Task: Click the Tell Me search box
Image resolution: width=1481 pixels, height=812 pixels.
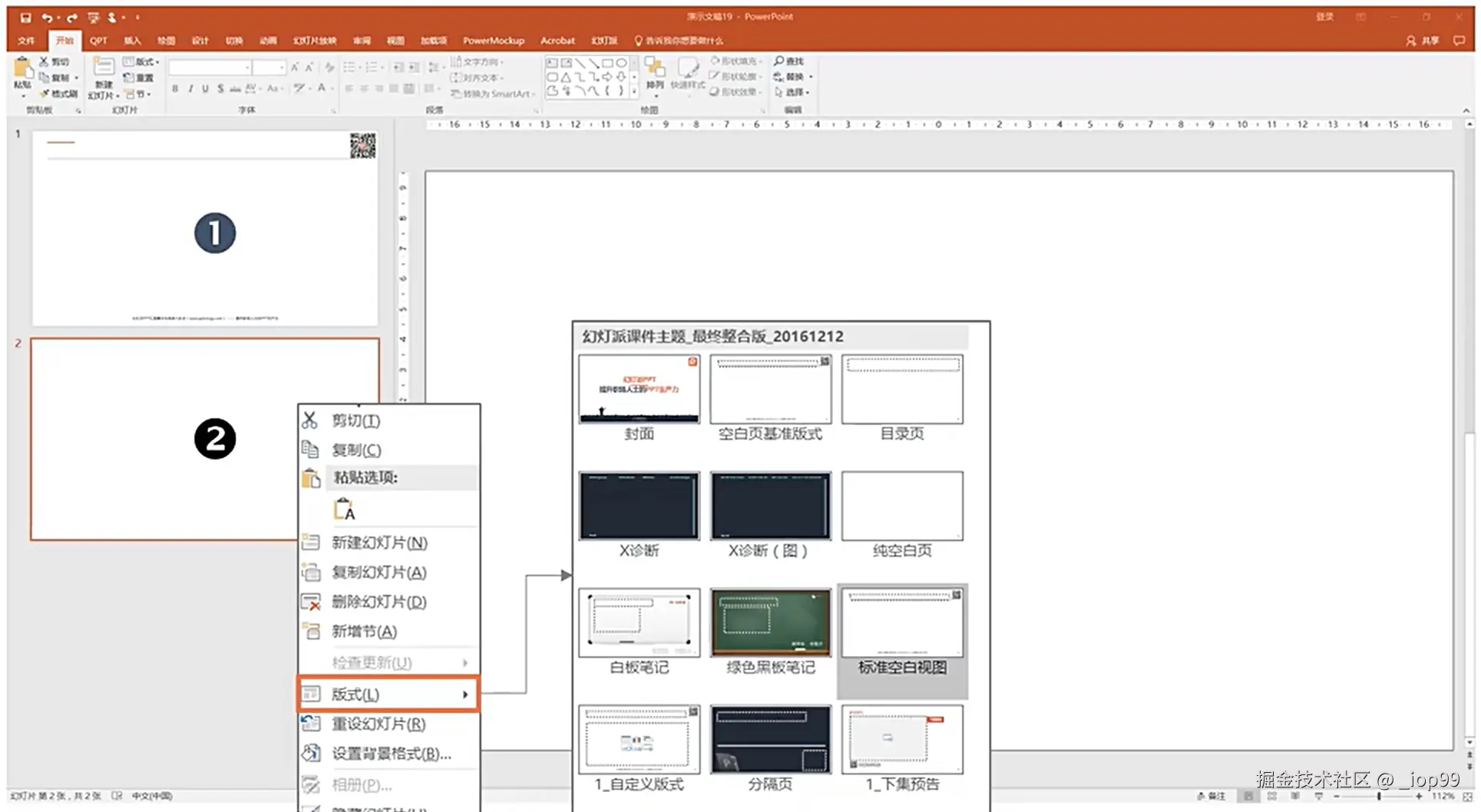Action: tap(679, 41)
